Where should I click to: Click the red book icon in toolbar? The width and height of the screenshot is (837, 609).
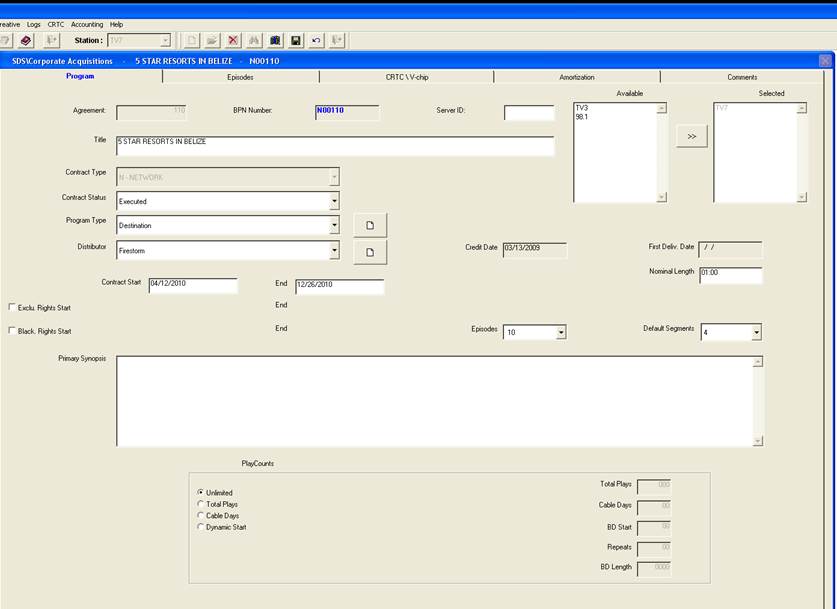[25, 40]
